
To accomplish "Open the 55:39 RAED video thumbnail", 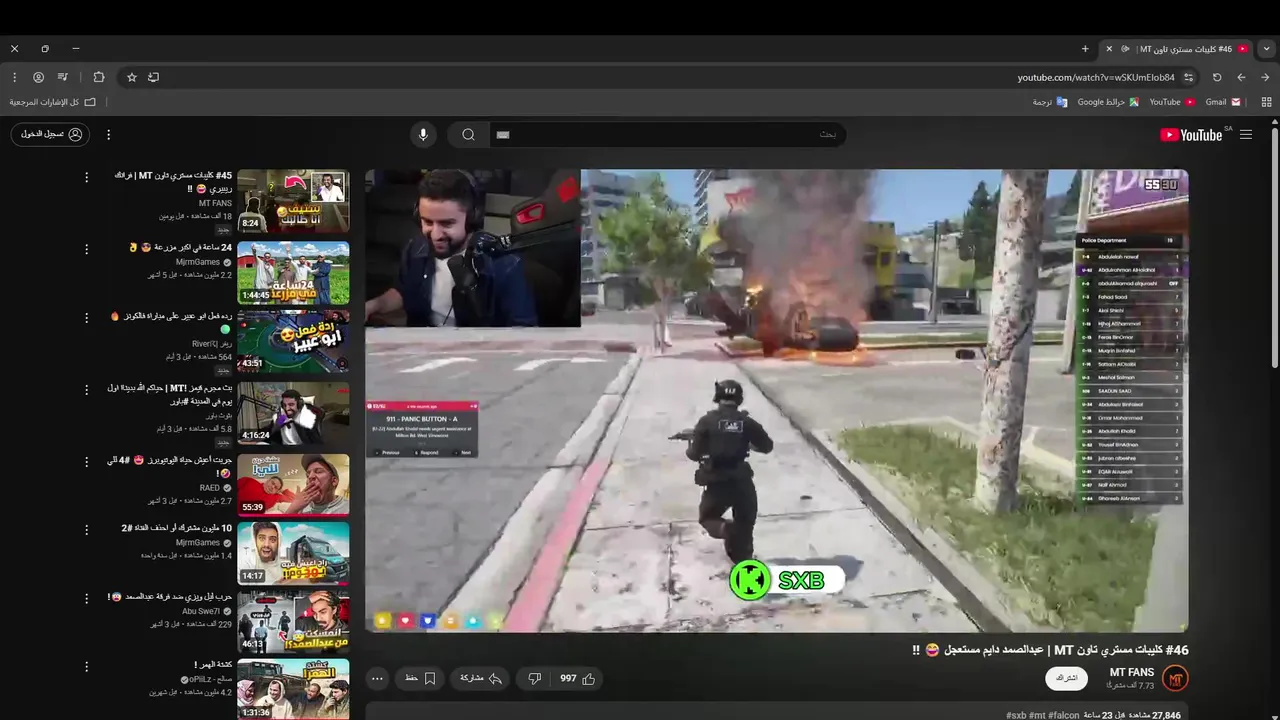I will (293, 484).
